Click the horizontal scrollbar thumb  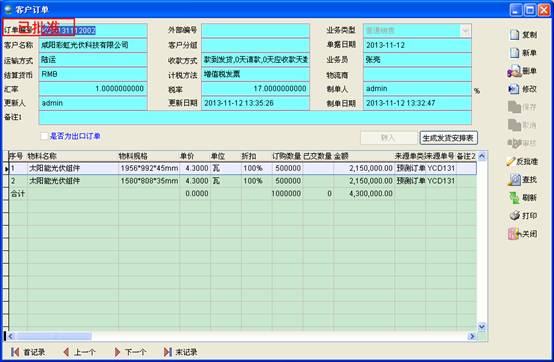click(53, 336)
